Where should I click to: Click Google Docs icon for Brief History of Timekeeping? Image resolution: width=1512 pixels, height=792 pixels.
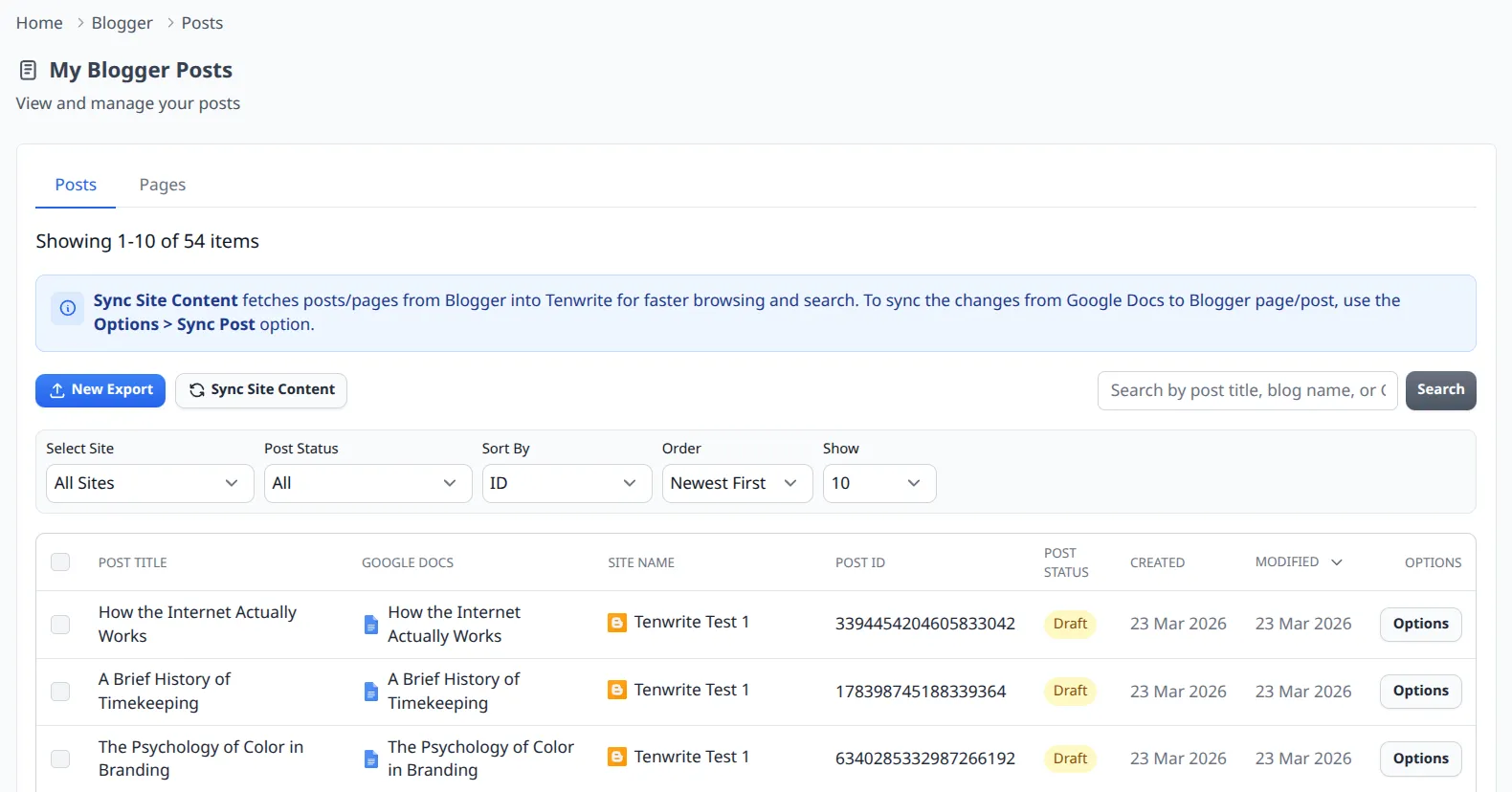371,692
